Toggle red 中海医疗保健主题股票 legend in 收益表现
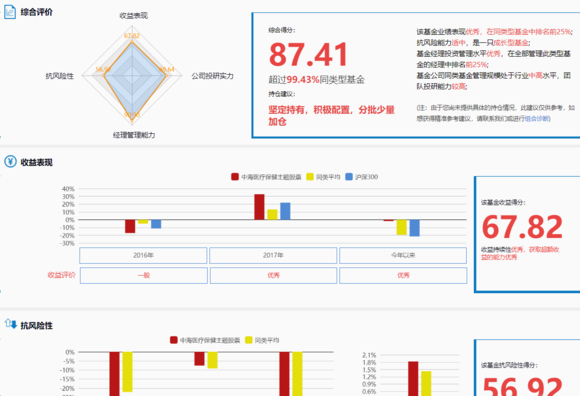 (x=266, y=177)
